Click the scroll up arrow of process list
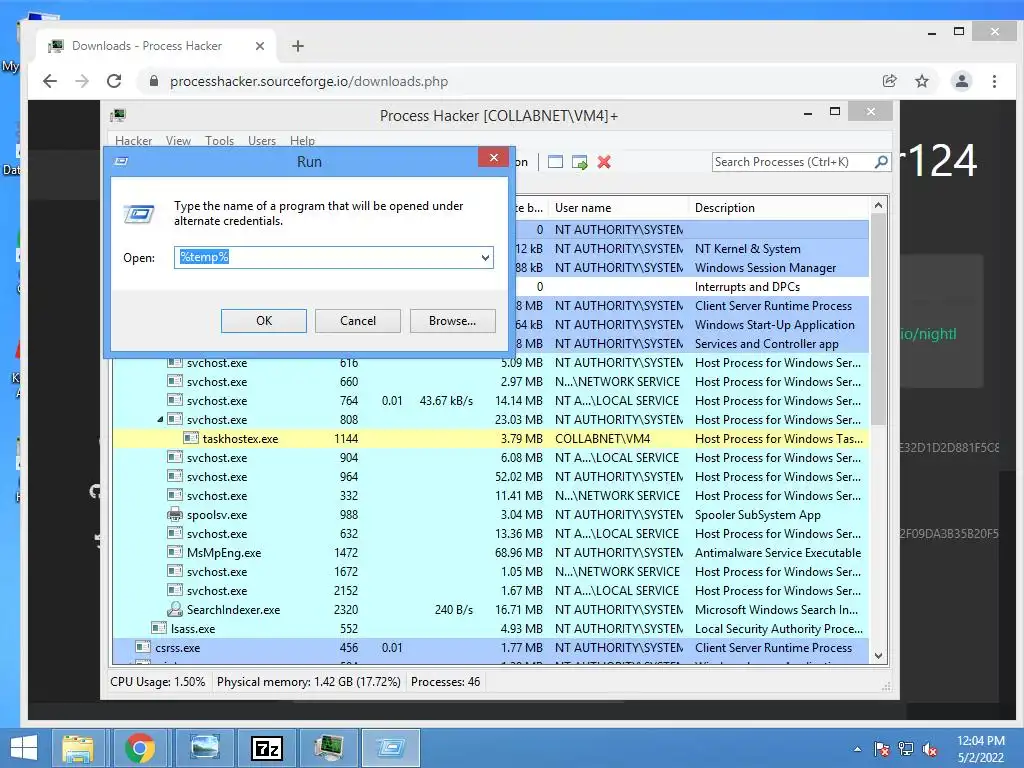1024x768 pixels. point(878,206)
